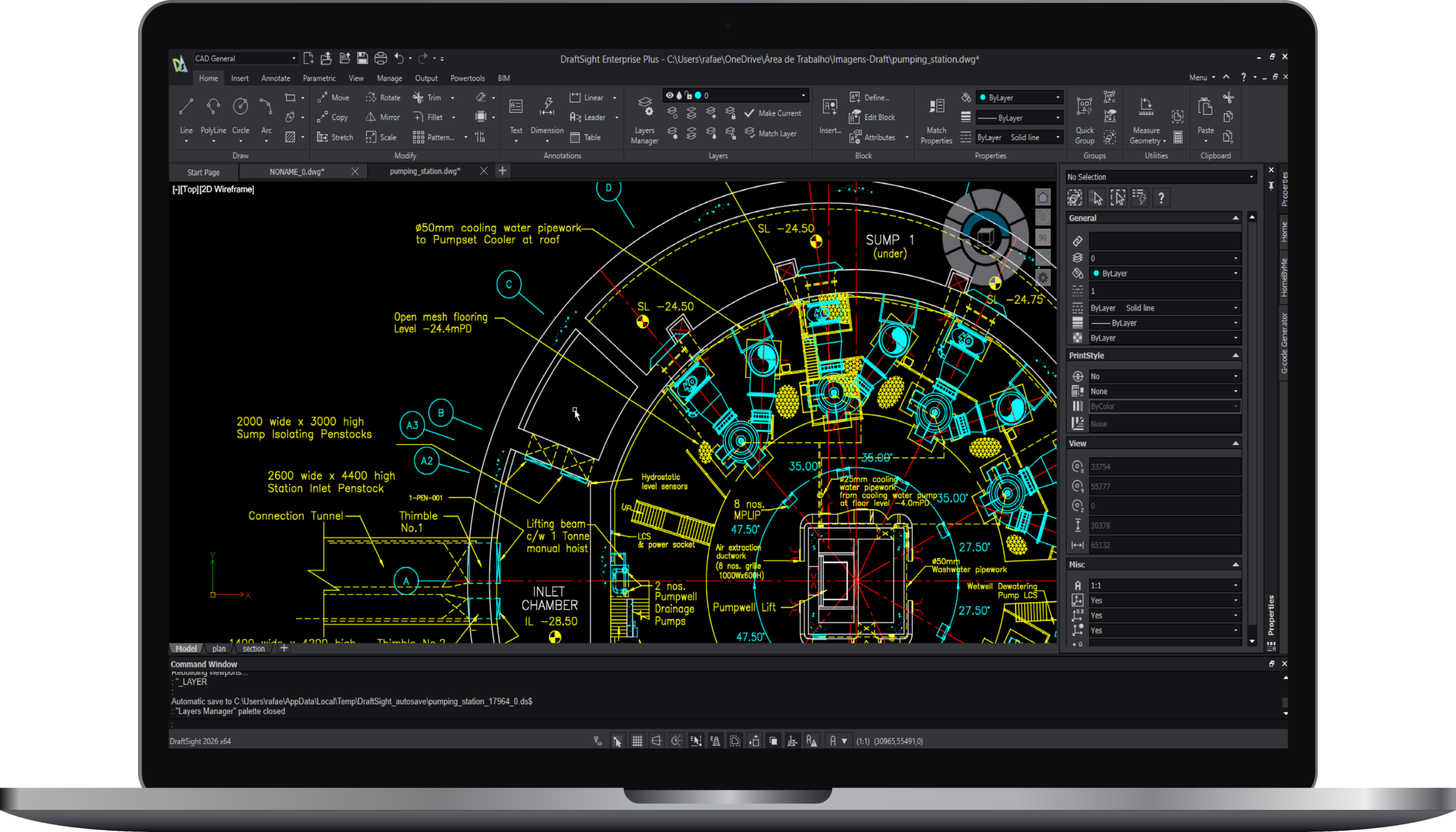The height and width of the screenshot is (832, 1456).
Task: Click the Measure Geometry tool
Action: click(1146, 119)
